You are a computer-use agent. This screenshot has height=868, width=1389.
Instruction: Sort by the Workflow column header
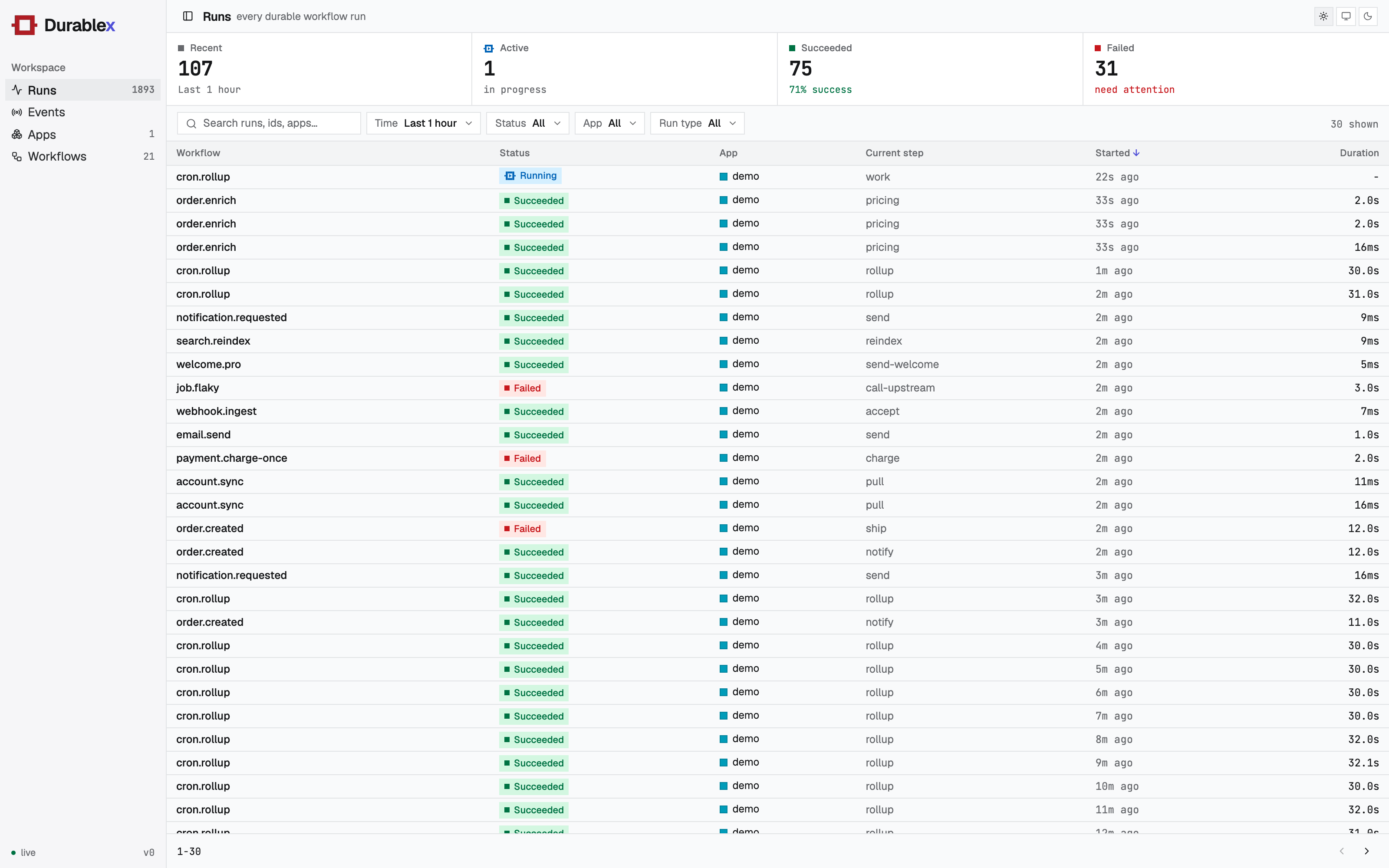(x=198, y=153)
